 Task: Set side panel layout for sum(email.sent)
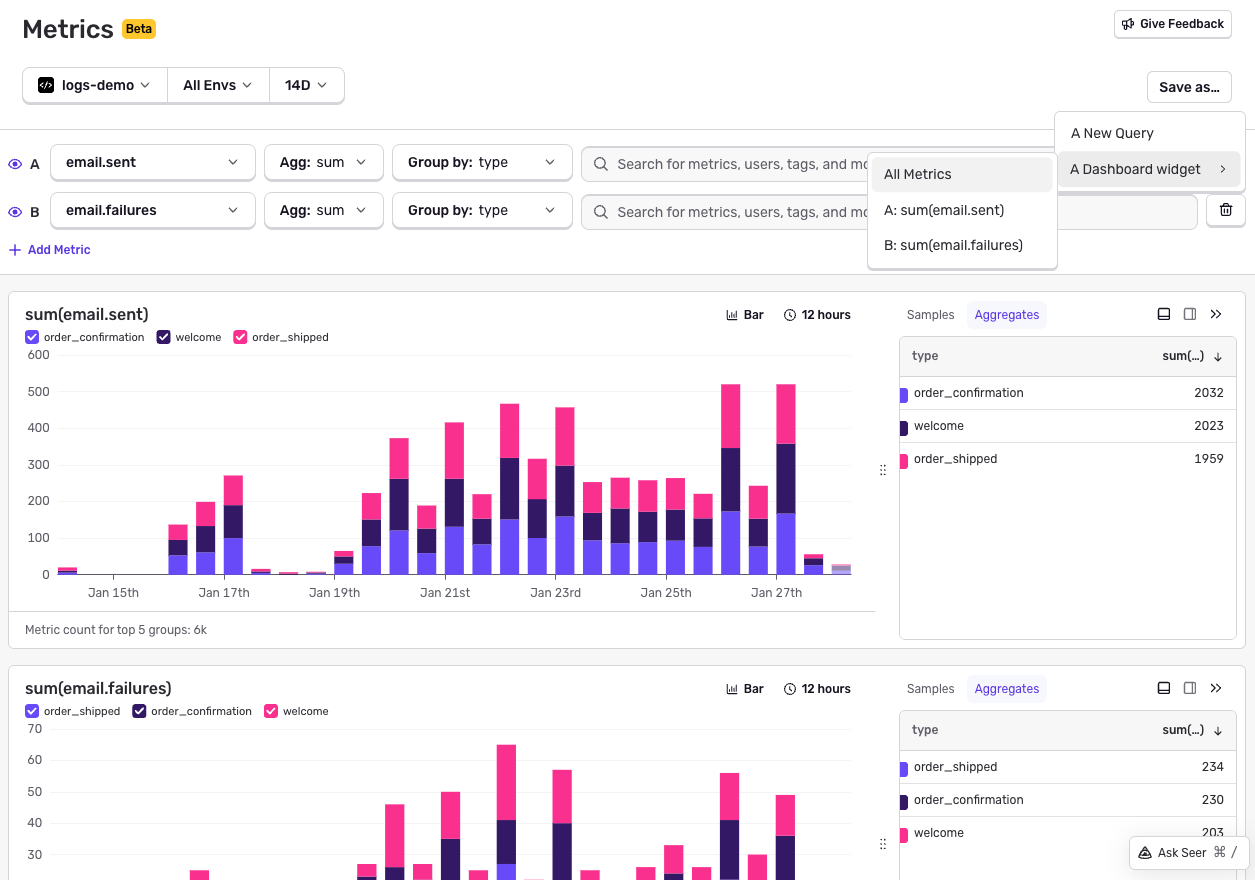(1190, 314)
